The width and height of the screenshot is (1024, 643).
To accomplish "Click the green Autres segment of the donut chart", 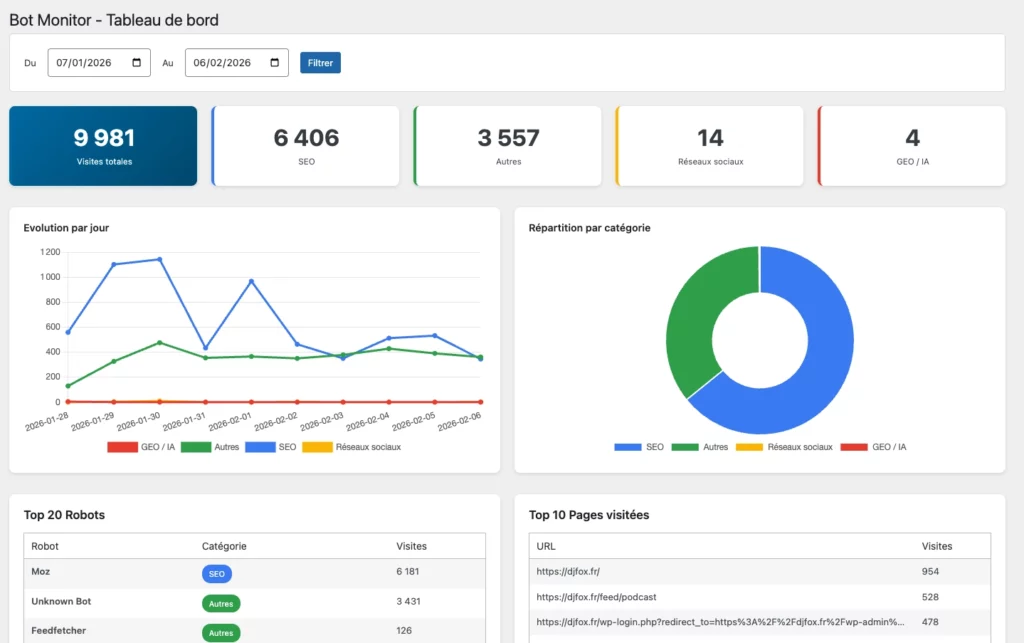I will 696,307.
